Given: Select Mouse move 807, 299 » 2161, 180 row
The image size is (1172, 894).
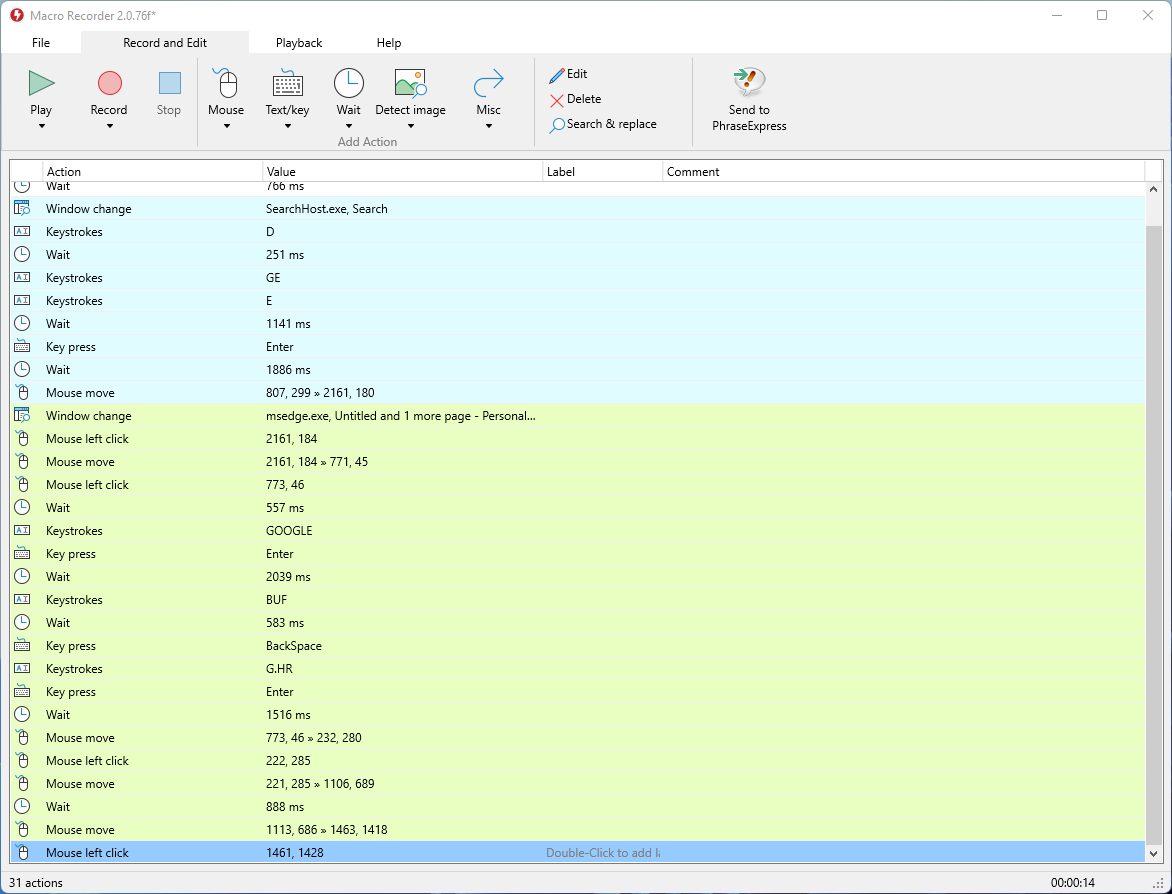Looking at the screenshot, I should (578, 392).
